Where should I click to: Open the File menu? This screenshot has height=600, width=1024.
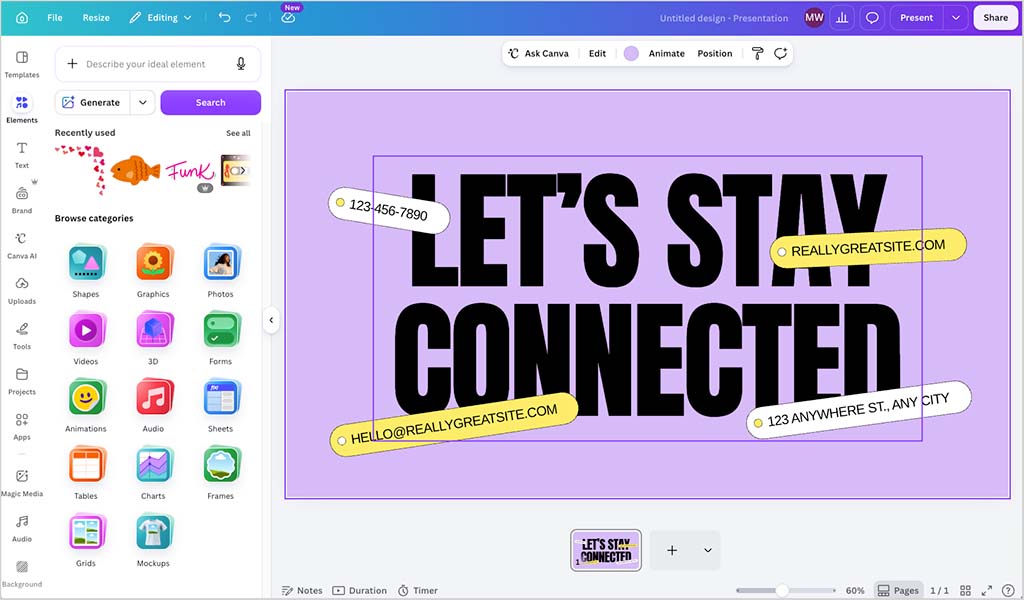[x=55, y=18]
